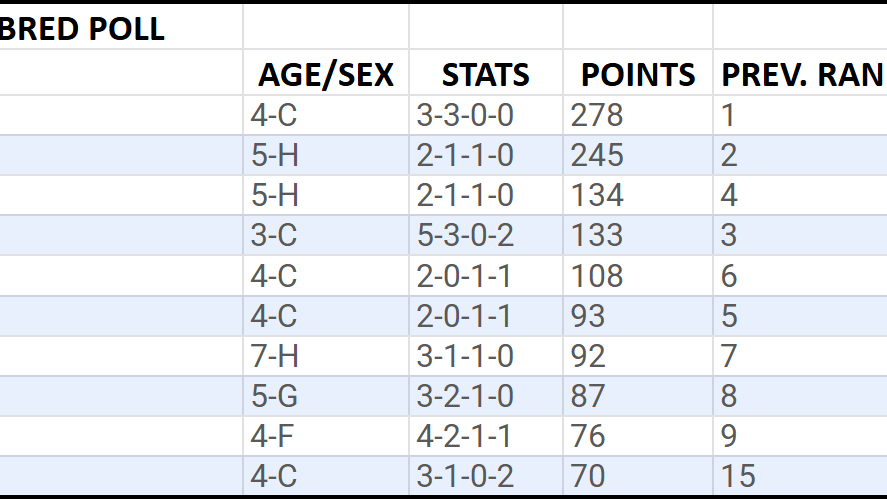Screen dimensions: 887x499
Task: Click the stats cell 3-3-0-0
Action: tap(486, 115)
